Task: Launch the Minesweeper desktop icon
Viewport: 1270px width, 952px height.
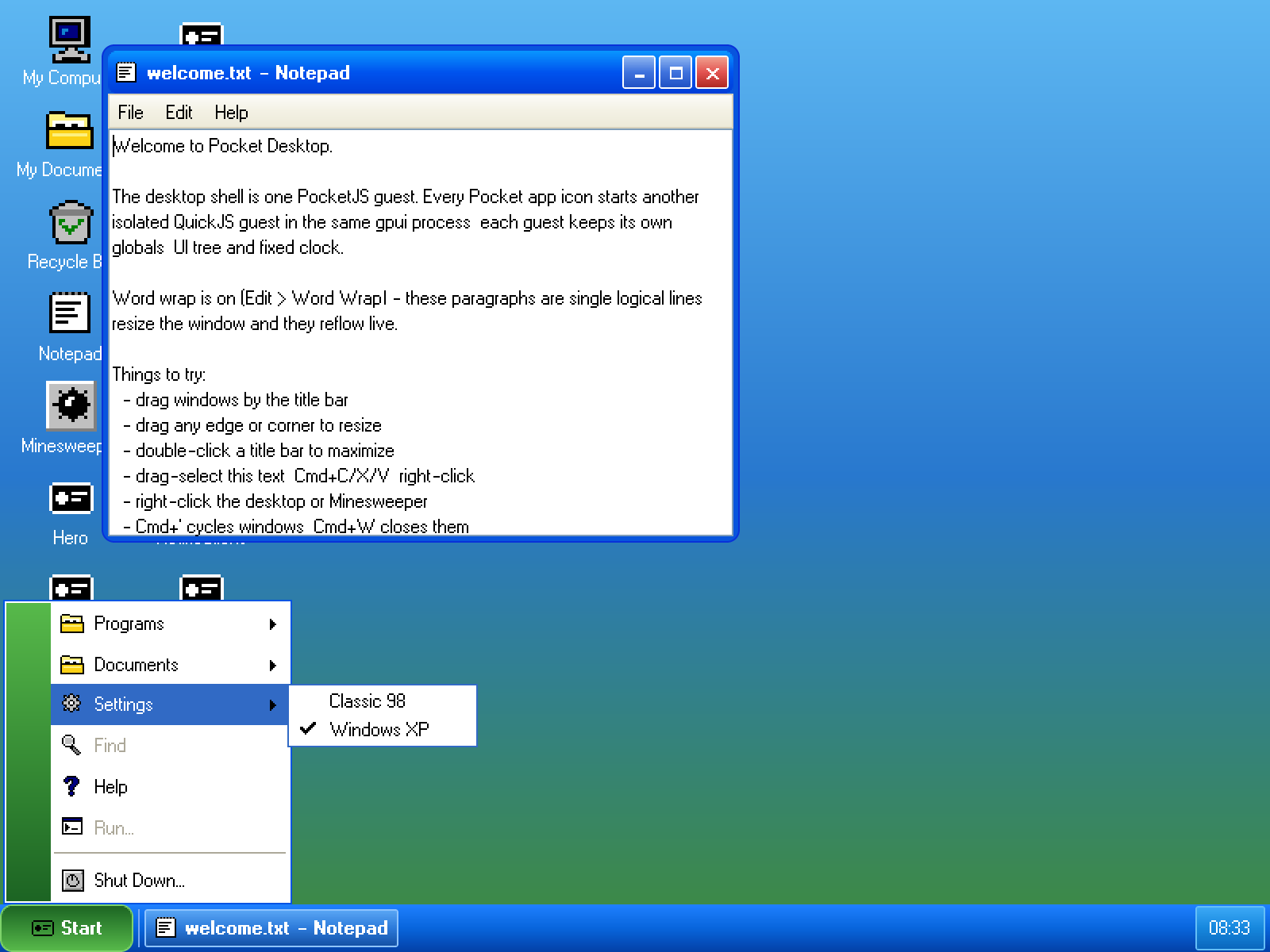Action: click(70, 405)
